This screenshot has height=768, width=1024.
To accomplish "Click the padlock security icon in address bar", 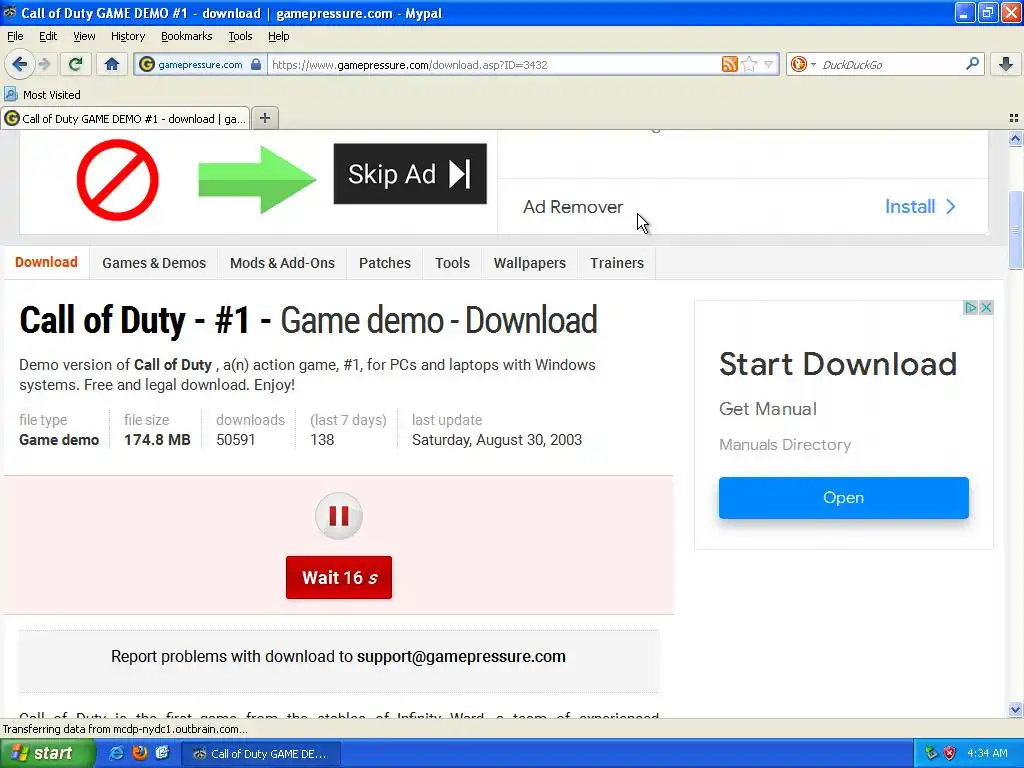I will (x=256, y=64).
